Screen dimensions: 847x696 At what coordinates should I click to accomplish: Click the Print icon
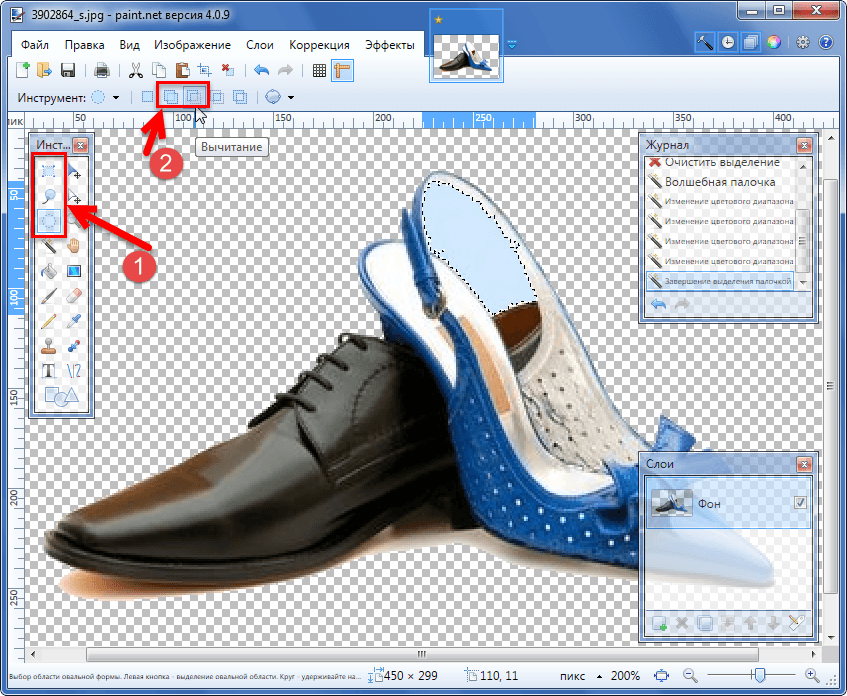click(102, 70)
